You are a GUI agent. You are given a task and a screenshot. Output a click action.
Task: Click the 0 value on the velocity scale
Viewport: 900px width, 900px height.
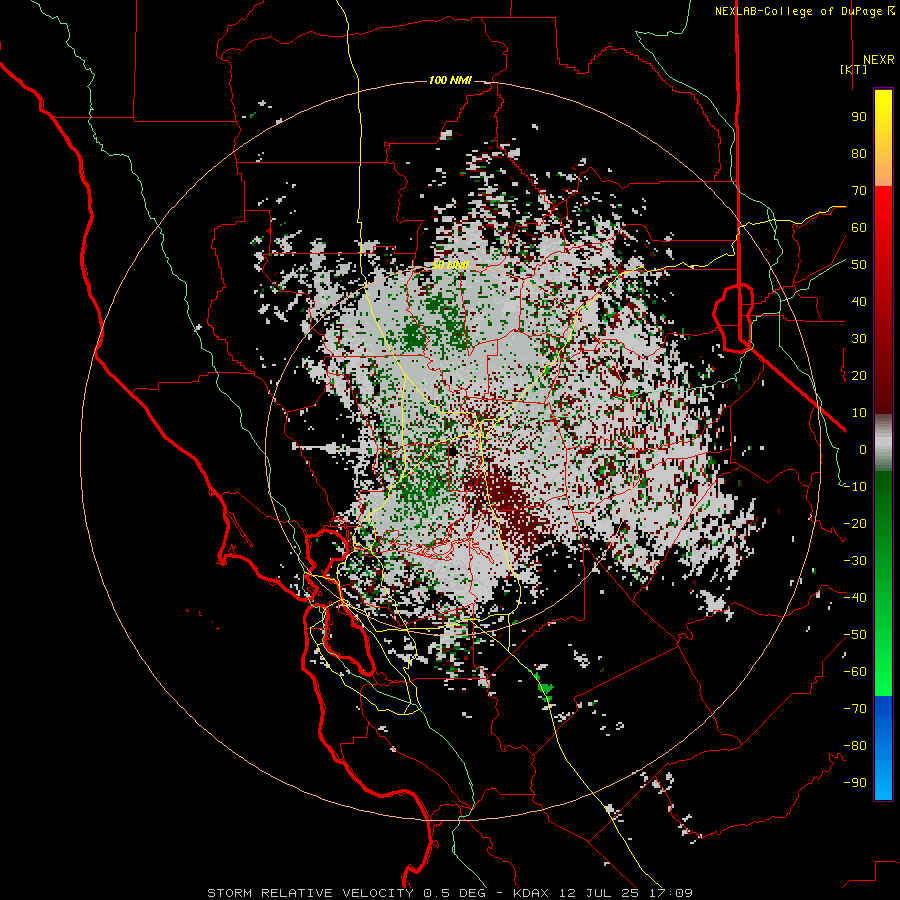863,450
